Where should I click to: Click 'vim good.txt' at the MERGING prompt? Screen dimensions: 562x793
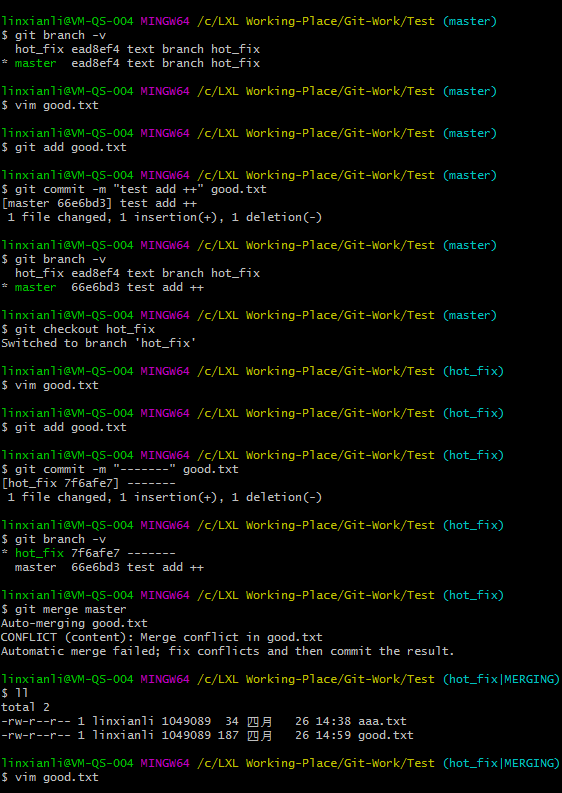(57, 777)
